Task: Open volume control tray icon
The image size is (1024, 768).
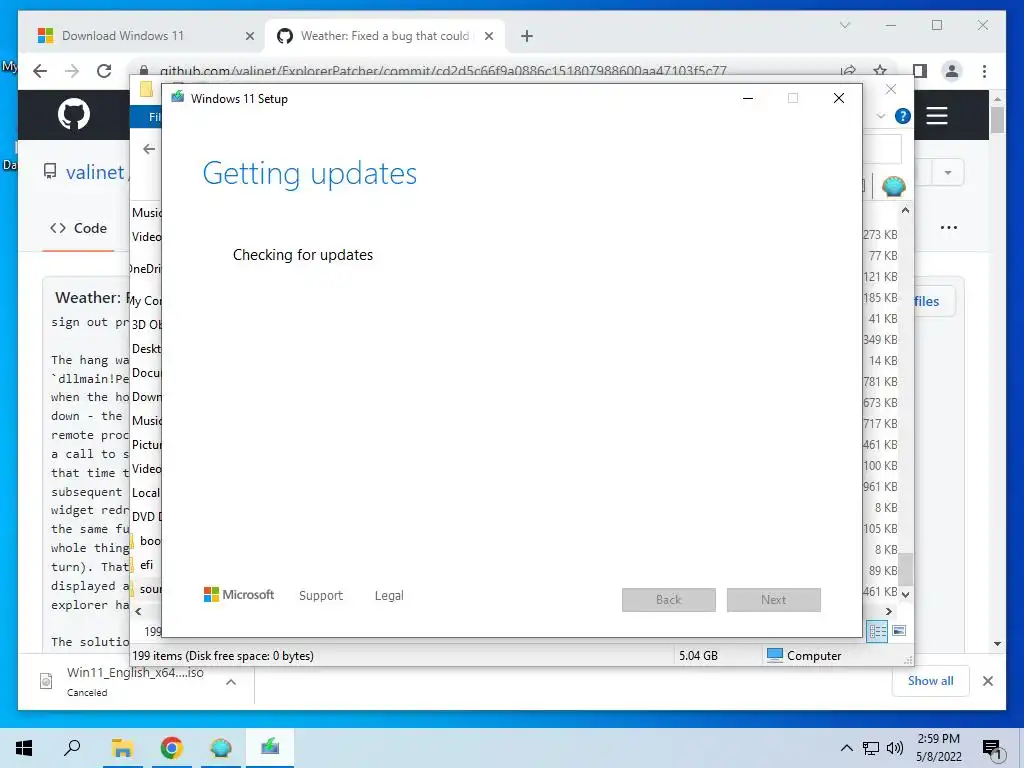Action: [x=894, y=748]
